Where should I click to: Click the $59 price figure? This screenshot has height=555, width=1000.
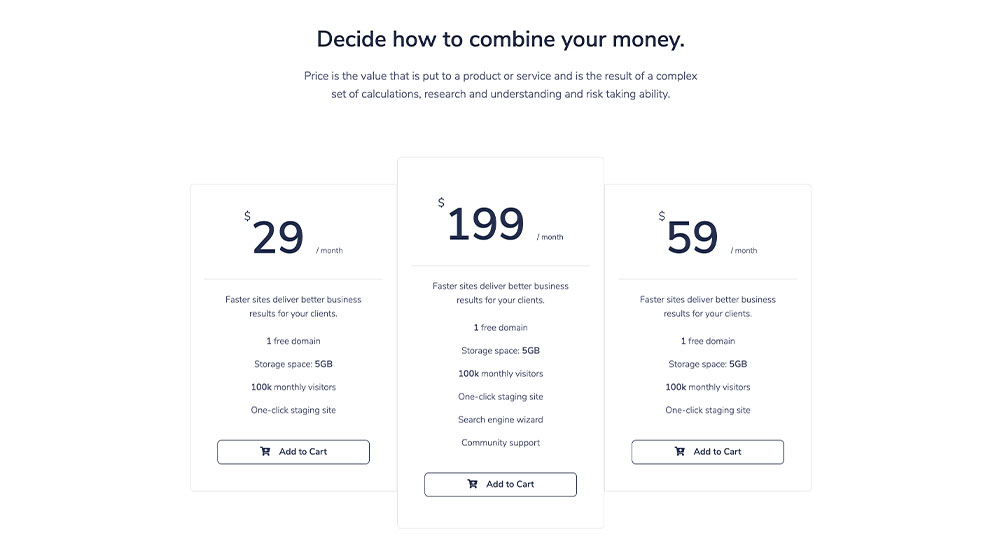pos(693,237)
